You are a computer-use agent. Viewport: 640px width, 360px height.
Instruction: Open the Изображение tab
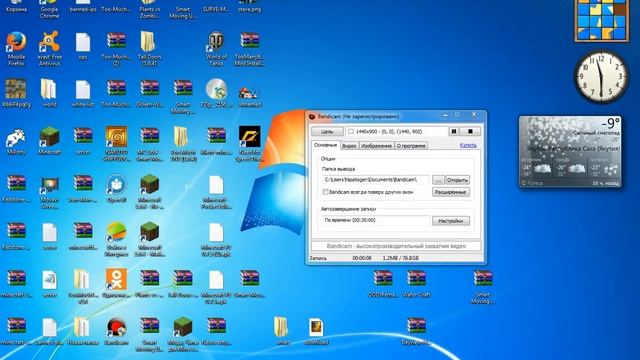(376, 146)
